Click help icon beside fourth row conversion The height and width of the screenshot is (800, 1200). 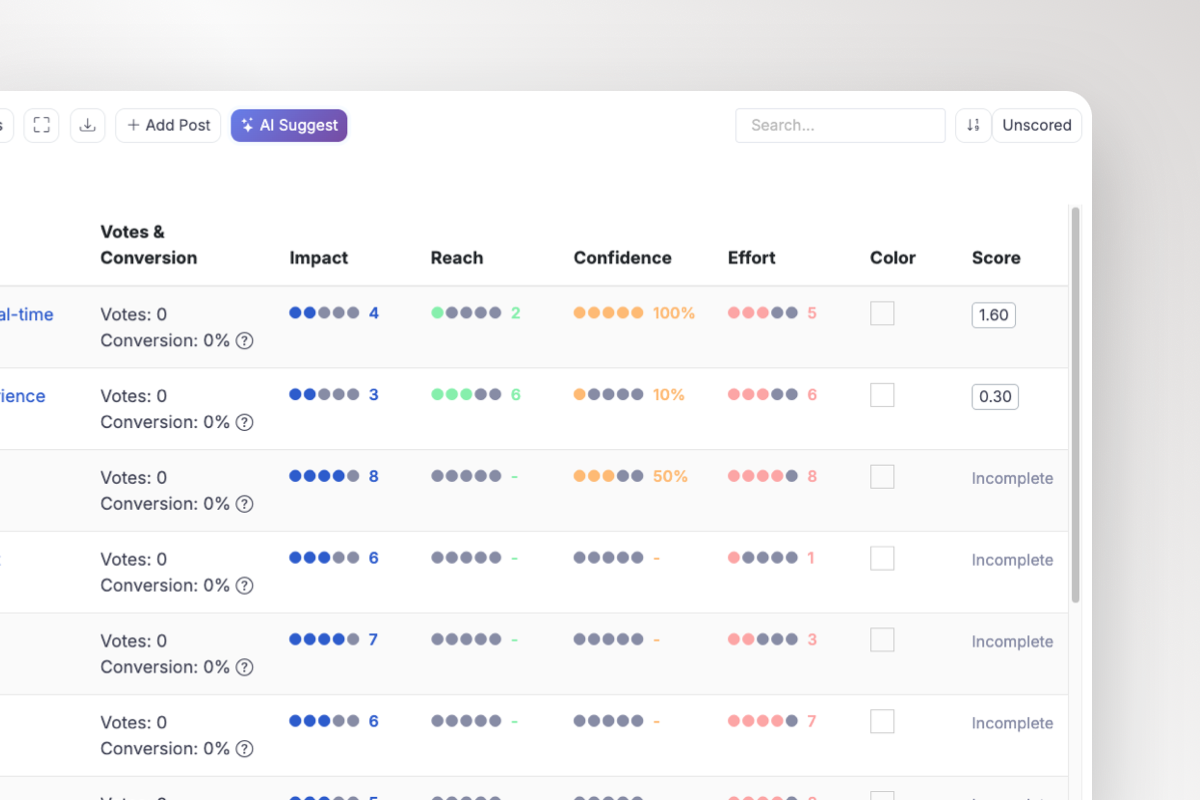[244, 586]
